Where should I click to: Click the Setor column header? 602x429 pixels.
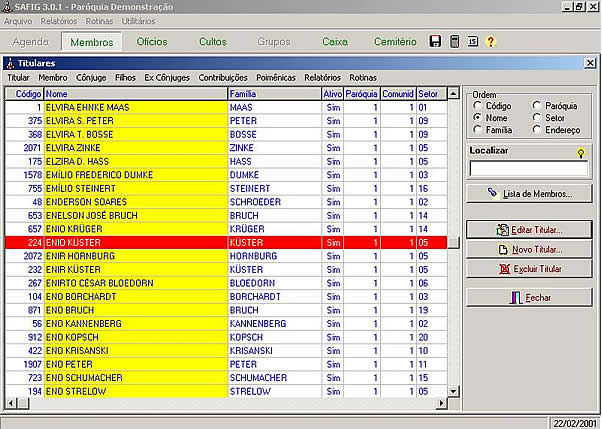[432, 94]
